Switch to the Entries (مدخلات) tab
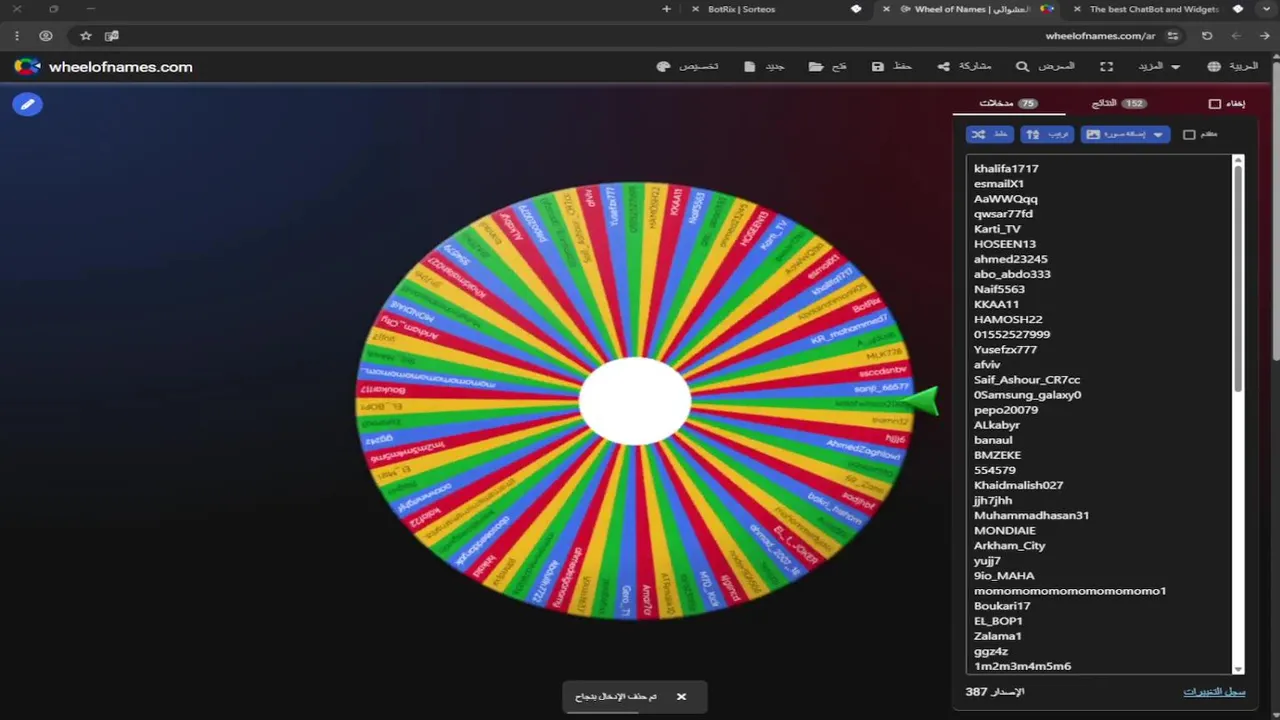Image resolution: width=1280 pixels, height=720 pixels. pyautogui.click(x=1009, y=103)
